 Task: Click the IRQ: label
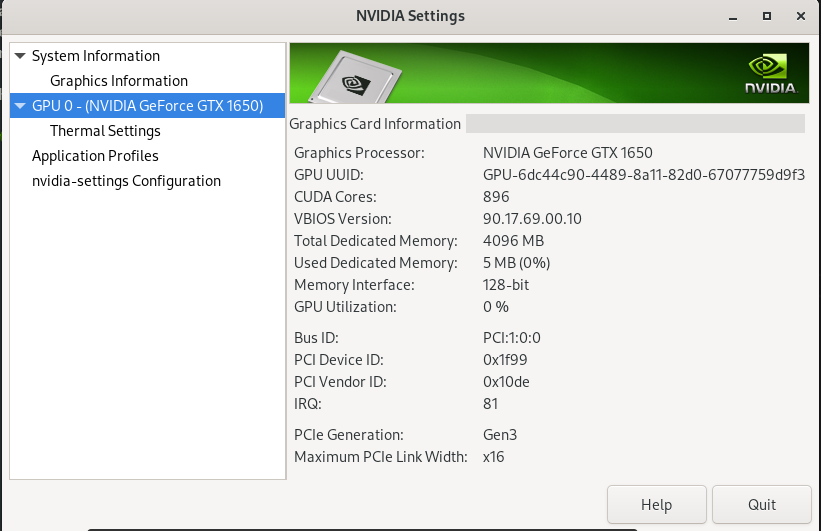click(308, 404)
